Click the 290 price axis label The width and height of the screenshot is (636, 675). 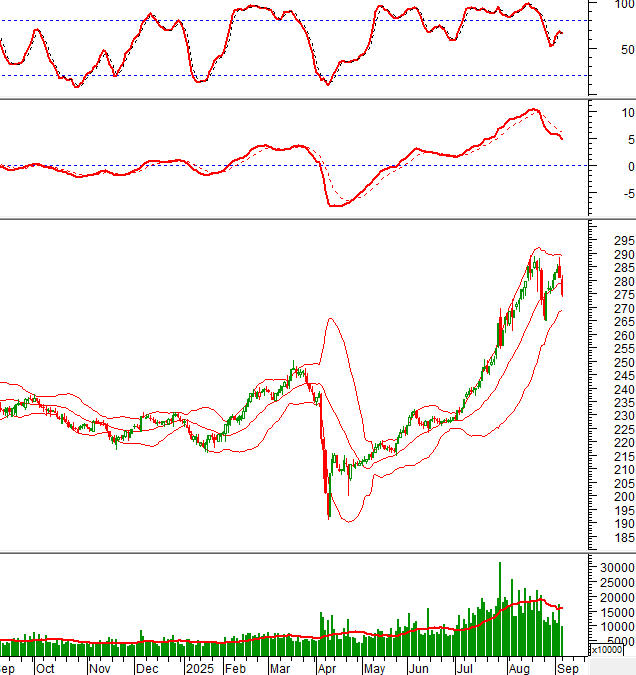pos(624,254)
